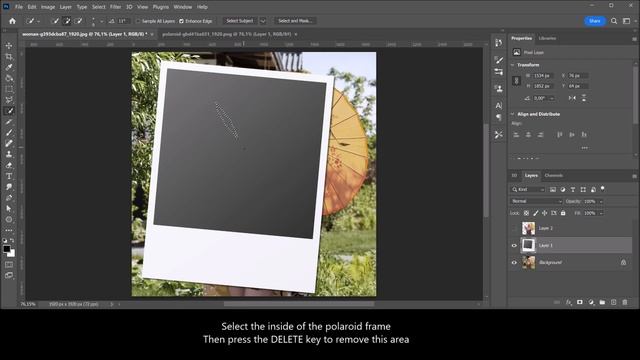
Task: Click the Share button
Action: (595, 21)
